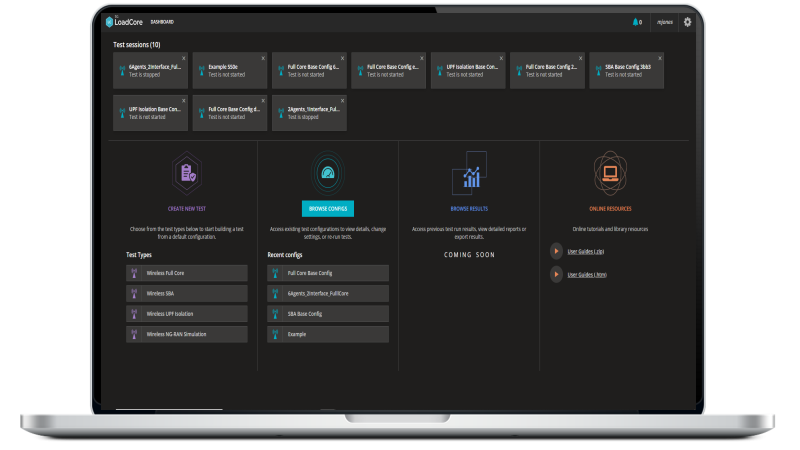Click the LoadCore logo icon

[x=110, y=21]
